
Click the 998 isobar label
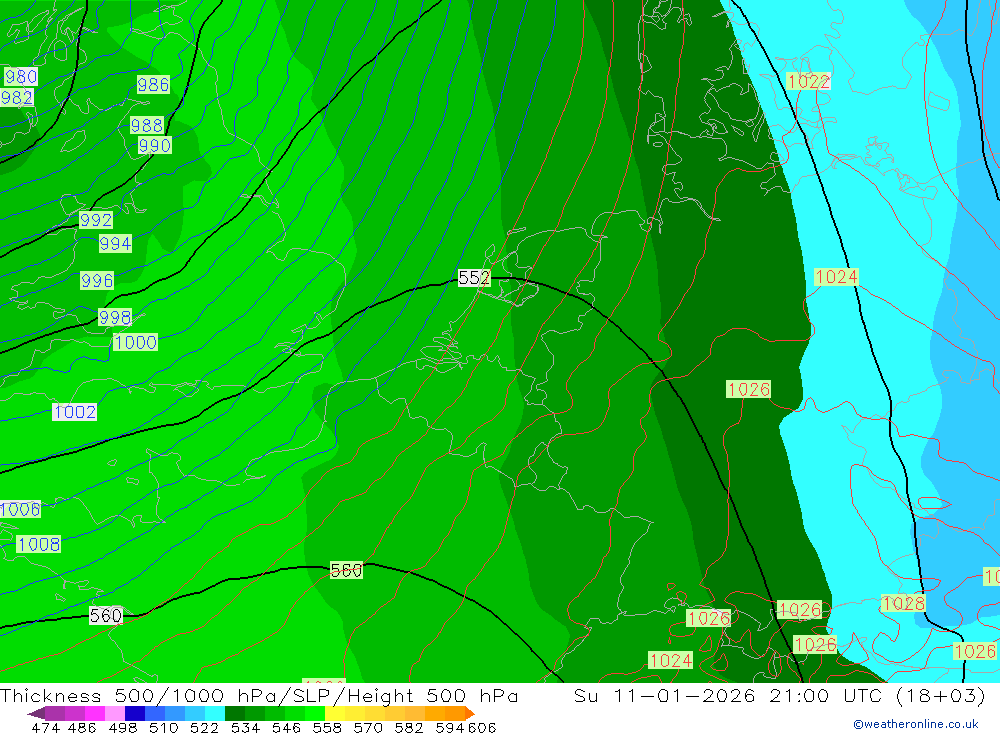[115, 318]
